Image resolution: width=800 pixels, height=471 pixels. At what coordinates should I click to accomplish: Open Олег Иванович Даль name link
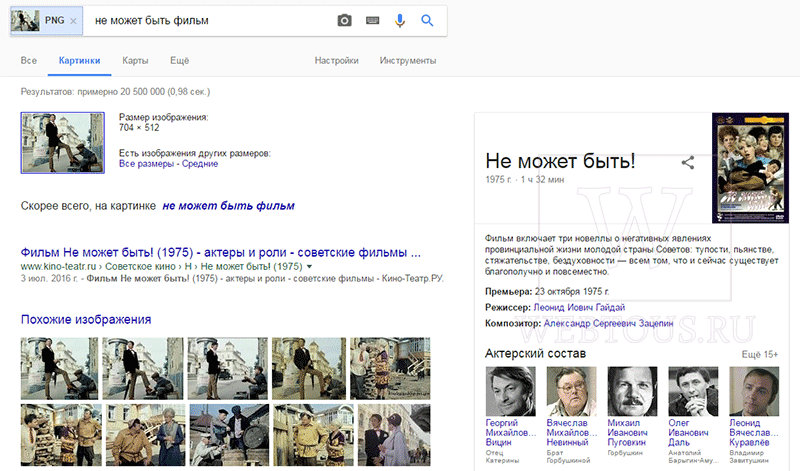pyautogui.click(x=688, y=433)
